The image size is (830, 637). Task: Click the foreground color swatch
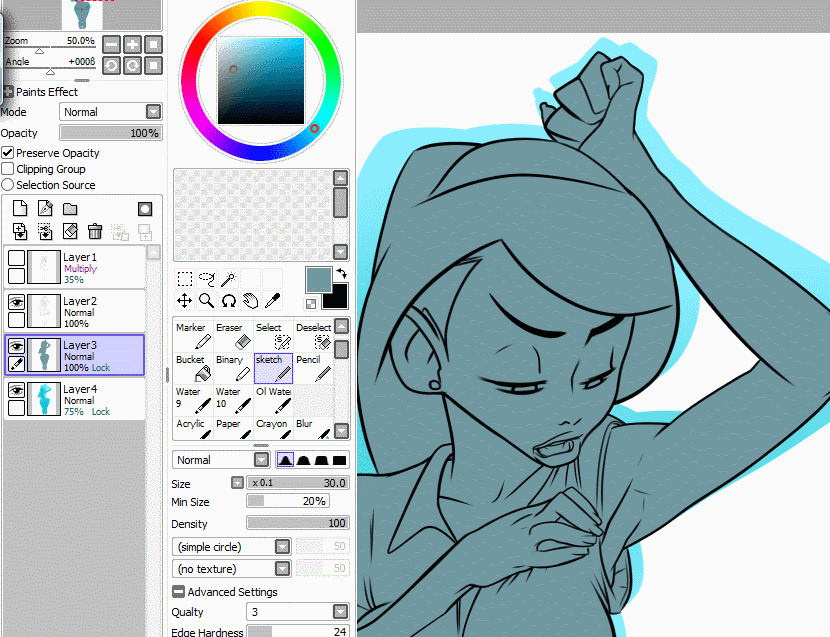point(319,280)
